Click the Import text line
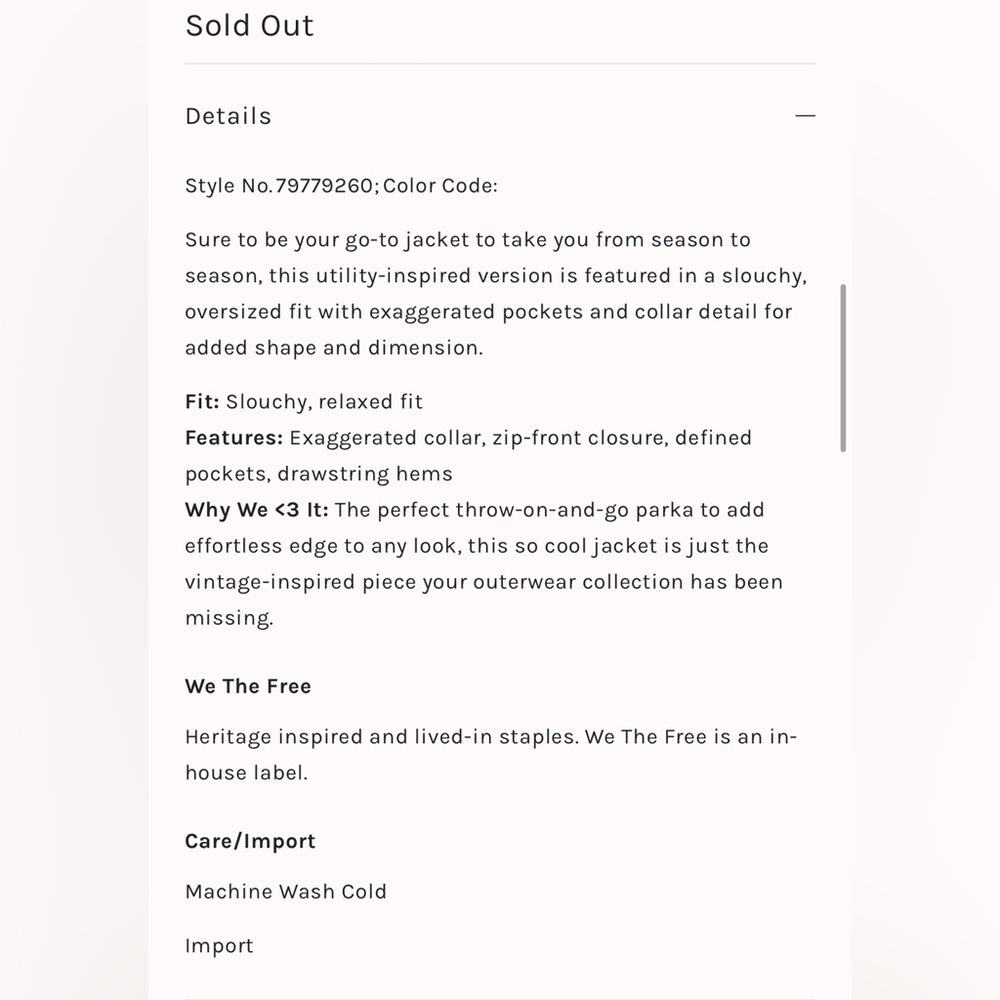1000x1000 pixels. coord(219,946)
